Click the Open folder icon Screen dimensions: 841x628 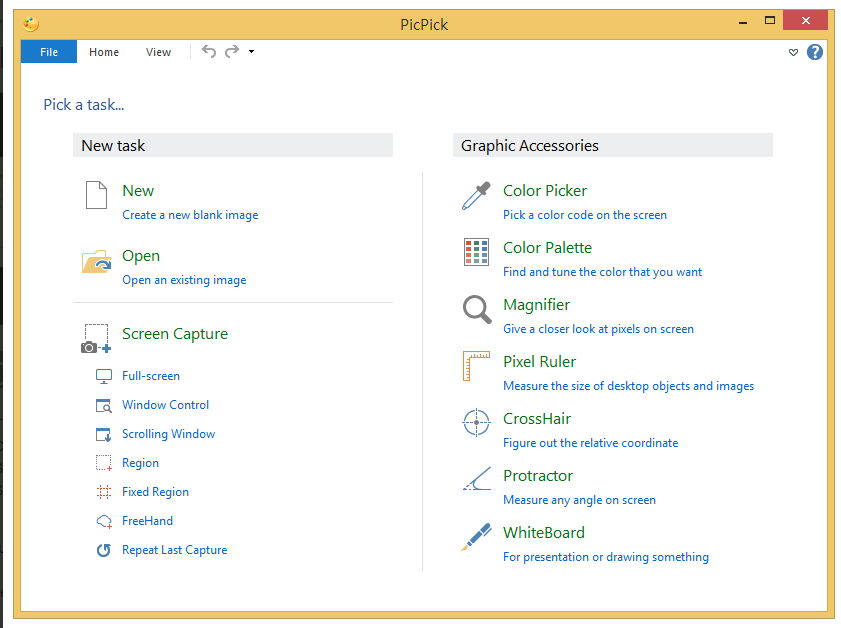(x=97, y=261)
